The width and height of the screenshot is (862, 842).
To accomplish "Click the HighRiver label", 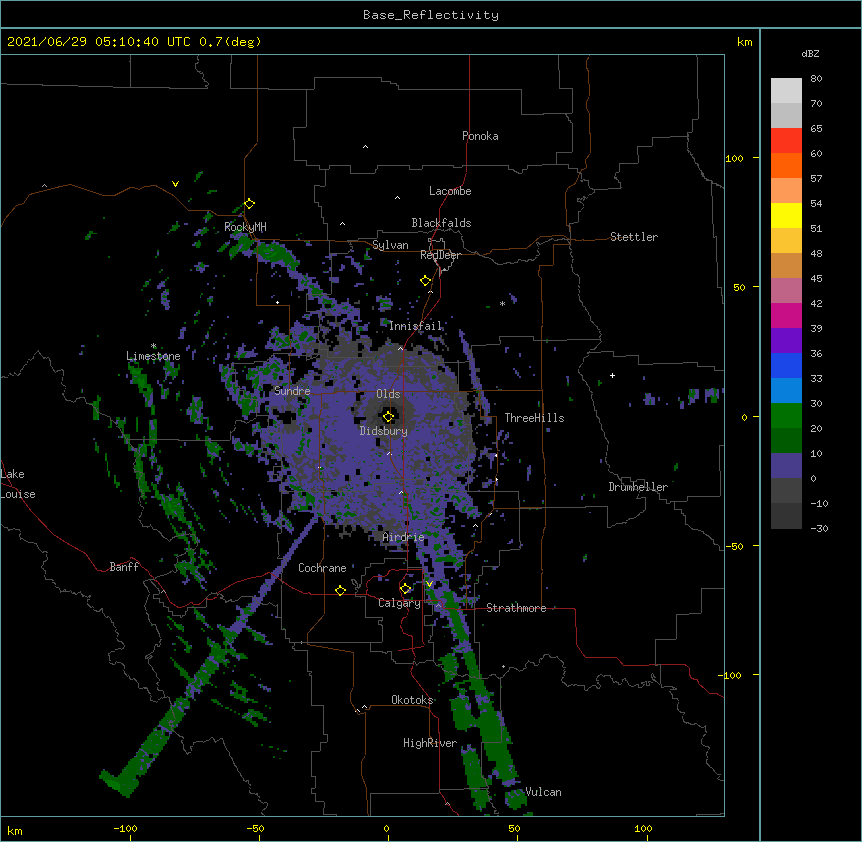I will click(430, 743).
